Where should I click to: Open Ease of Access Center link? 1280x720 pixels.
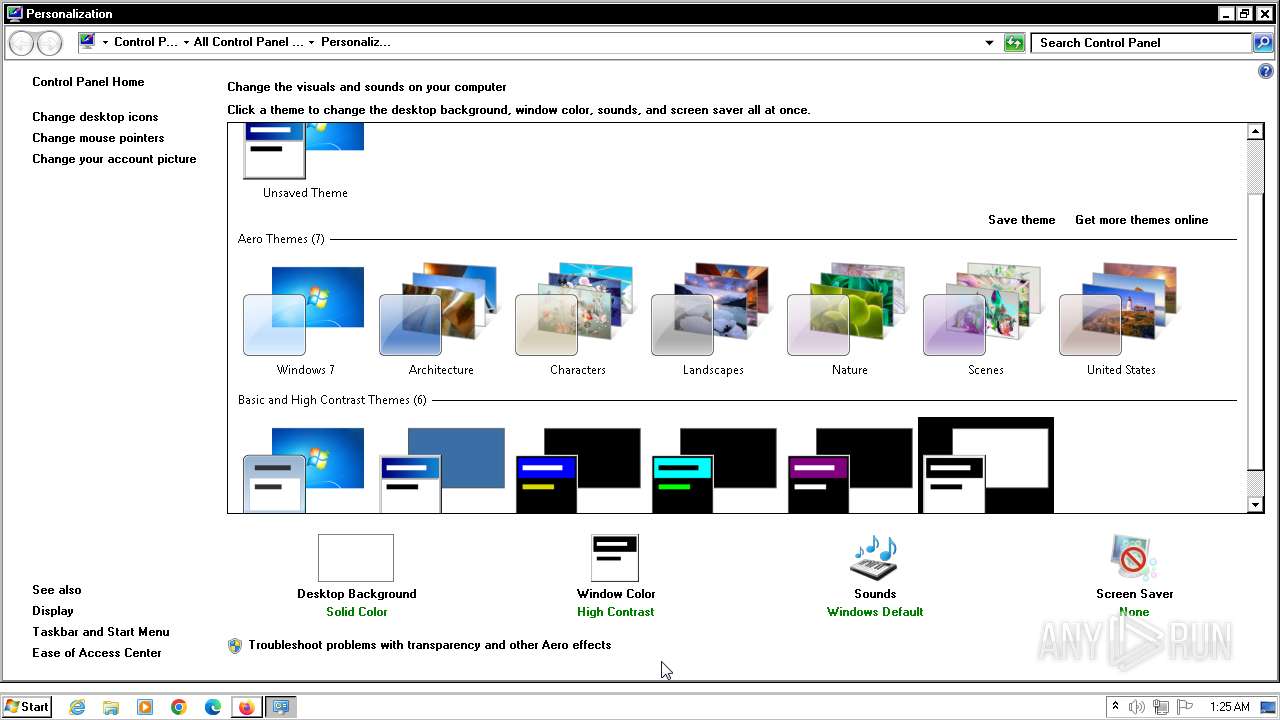(97, 653)
